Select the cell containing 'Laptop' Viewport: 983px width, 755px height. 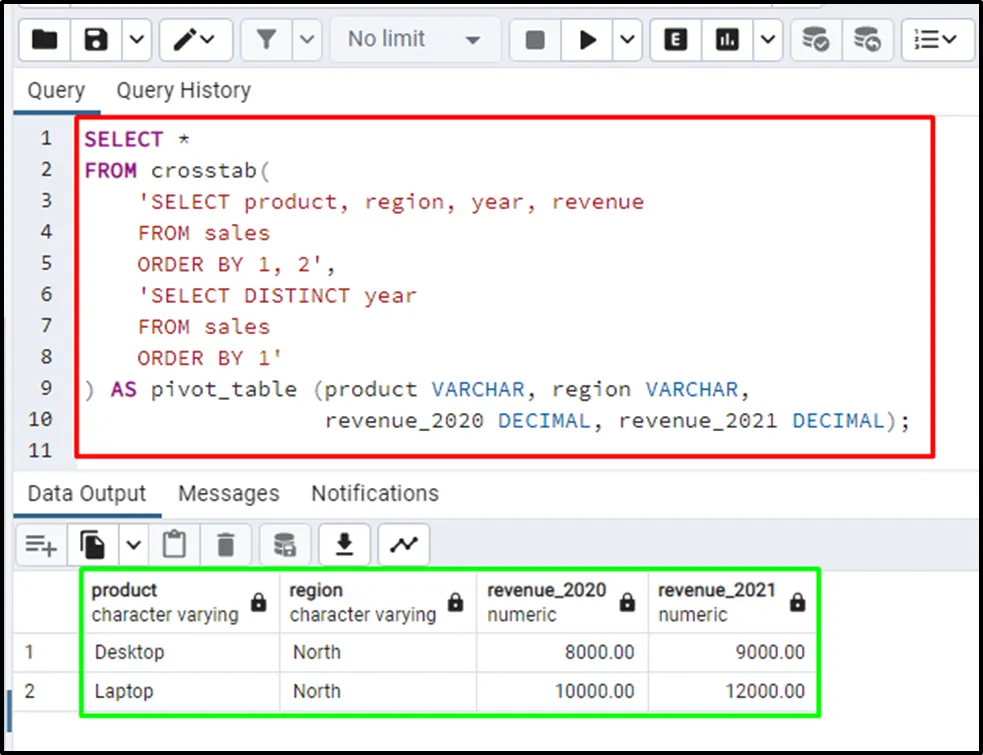124,691
